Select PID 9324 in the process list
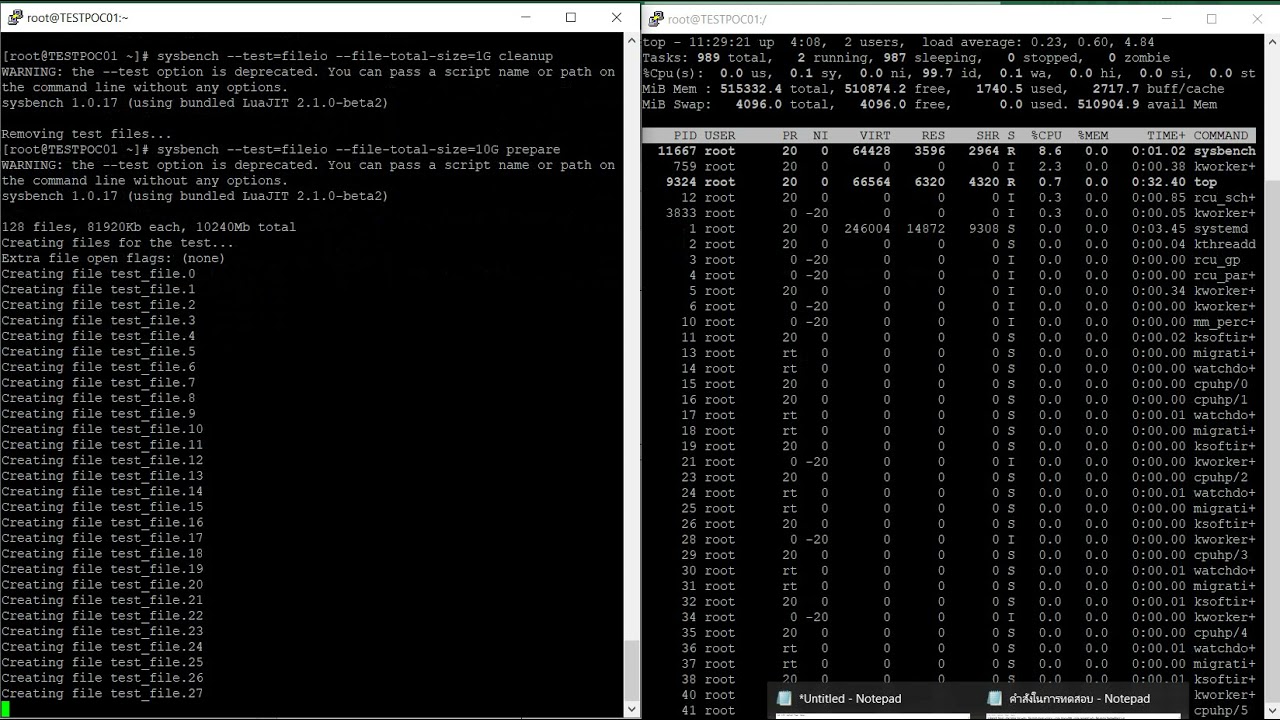 click(681, 182)
